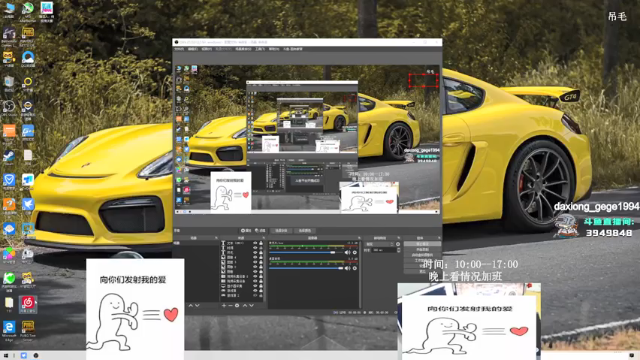Click the blue app icon in the taskbar
Image resolution: width=640 pixels, height=360 pixels.
24,356
